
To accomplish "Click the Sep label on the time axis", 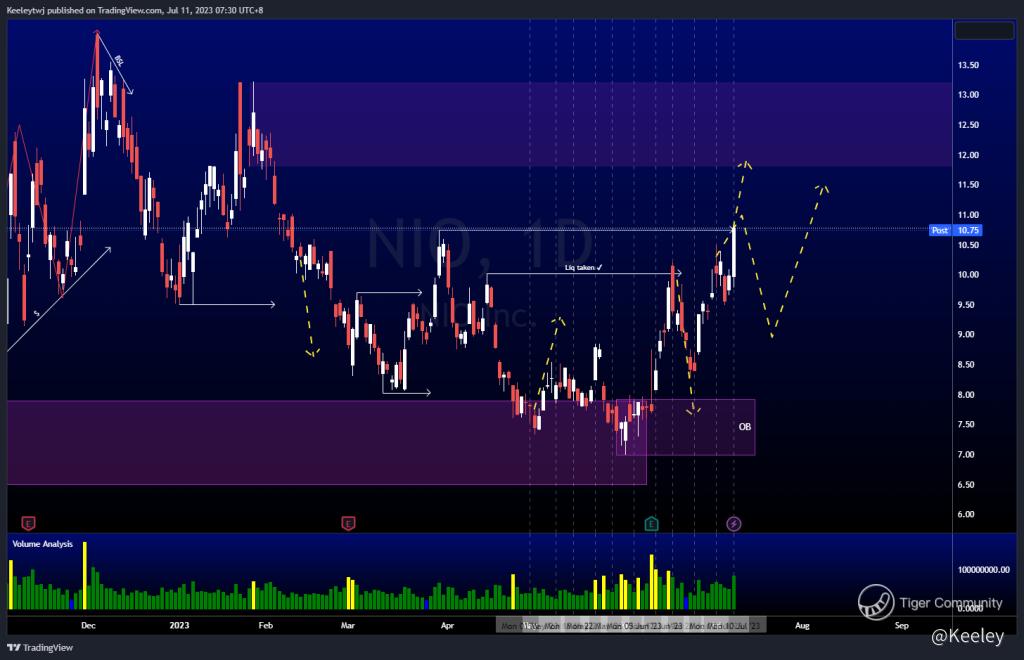I will pyautogui.click(x=901, y=625).
